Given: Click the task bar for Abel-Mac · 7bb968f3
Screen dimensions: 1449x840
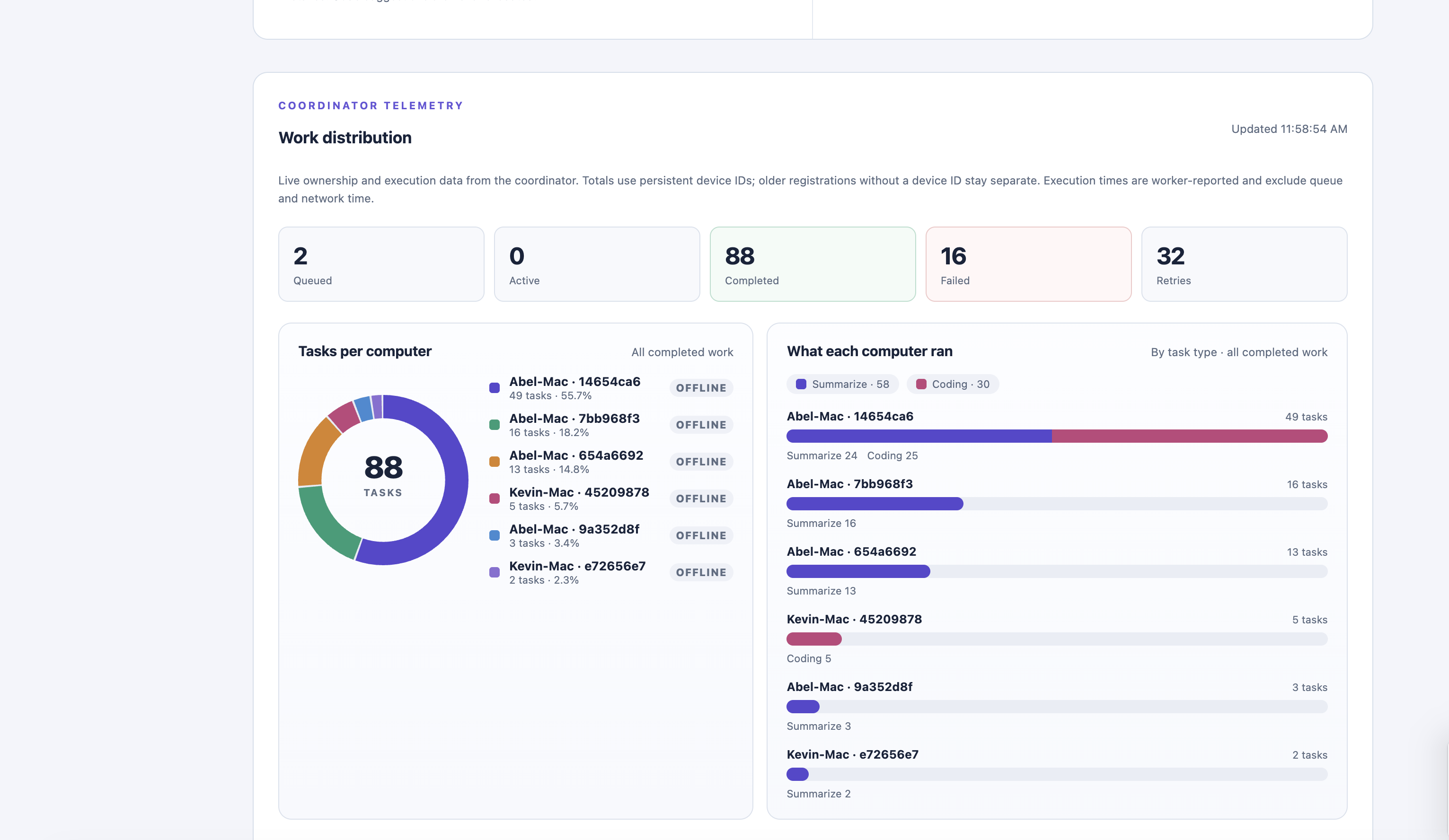Looking at the screenshot, I should coord(1057,504).
